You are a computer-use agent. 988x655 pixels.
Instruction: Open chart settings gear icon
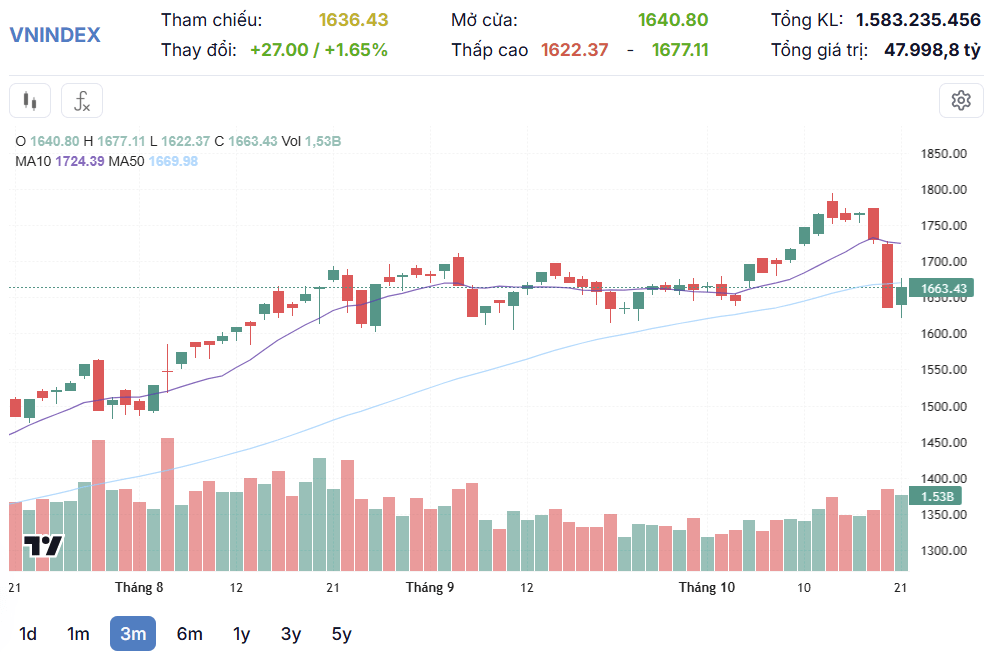[961, 101]
